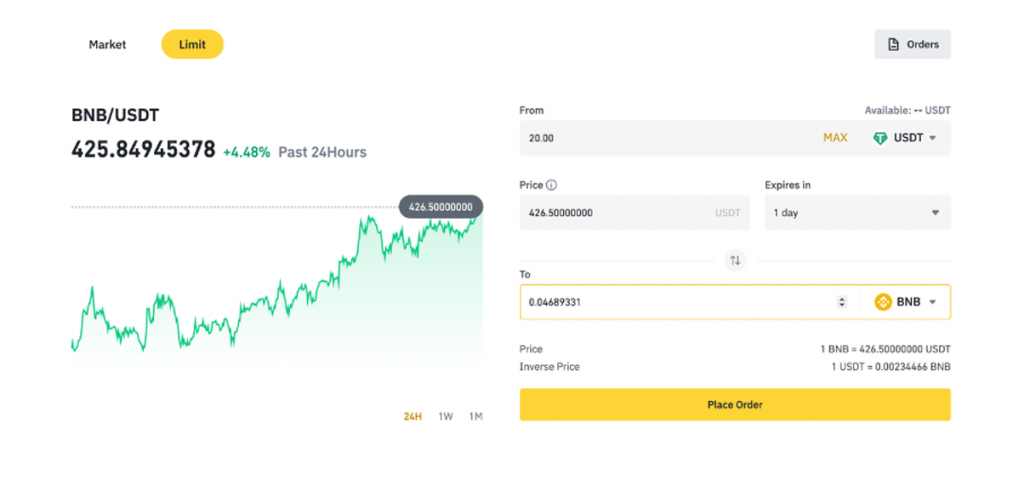Click the Orders document icon
Image resolution: width=1024 pixels, height=480 pixels.
tap(893, 45)
